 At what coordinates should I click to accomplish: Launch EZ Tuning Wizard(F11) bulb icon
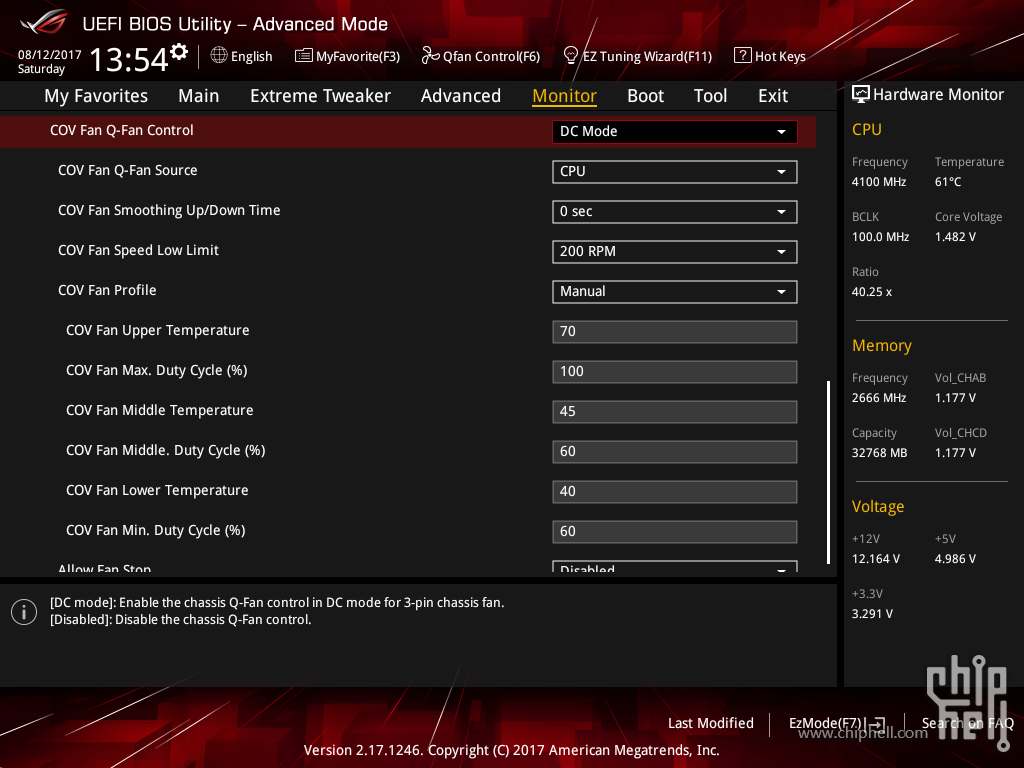pyautogui.click(x=570, y=56)
